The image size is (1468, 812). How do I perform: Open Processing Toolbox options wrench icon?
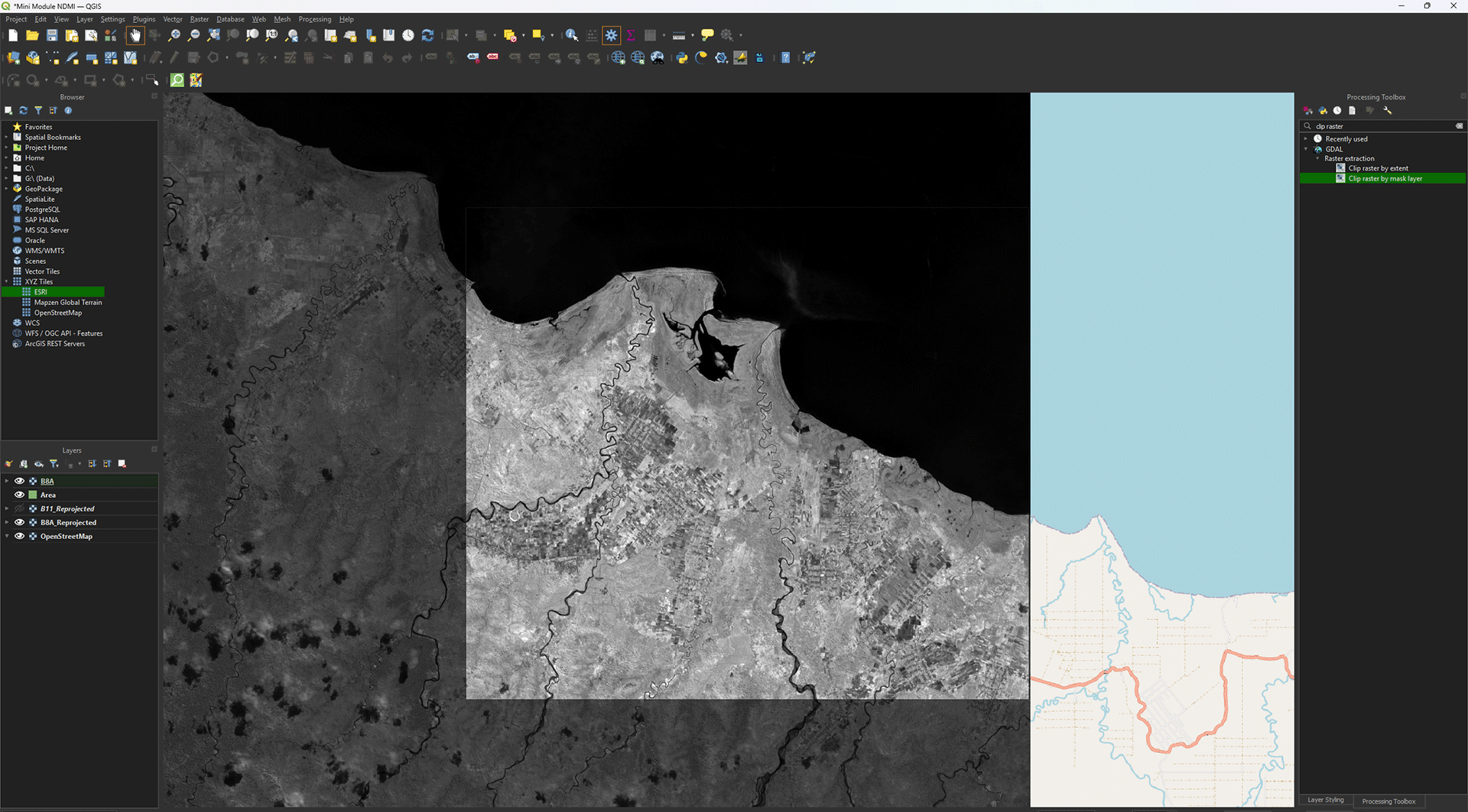1388,111
